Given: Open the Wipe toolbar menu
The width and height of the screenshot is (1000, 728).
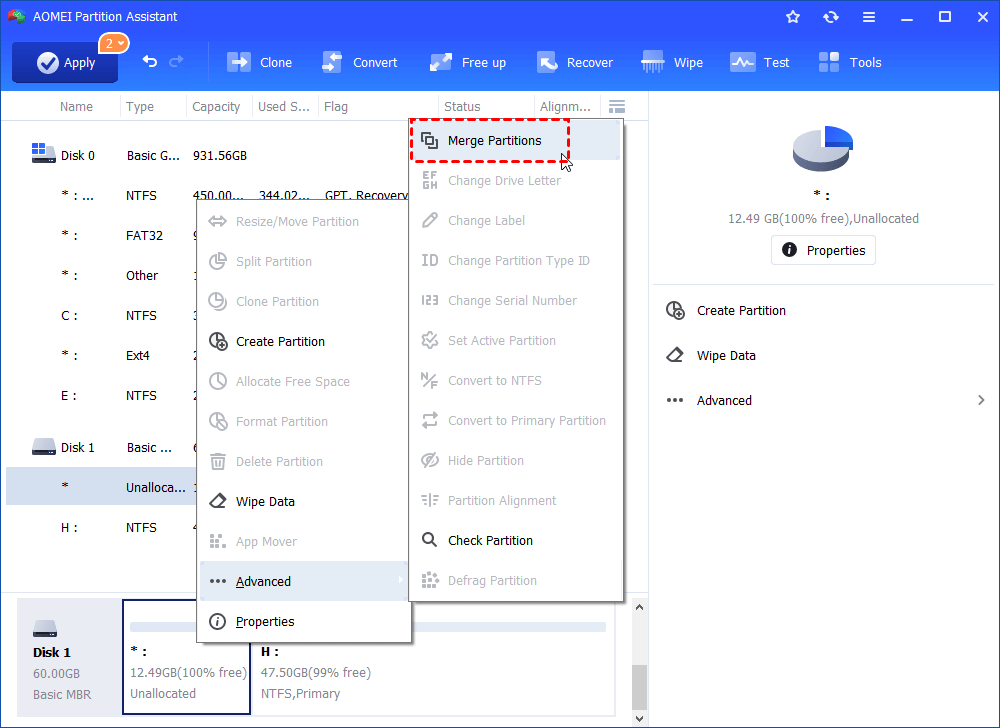Looking at the screenshot, I should coord(672,62).
